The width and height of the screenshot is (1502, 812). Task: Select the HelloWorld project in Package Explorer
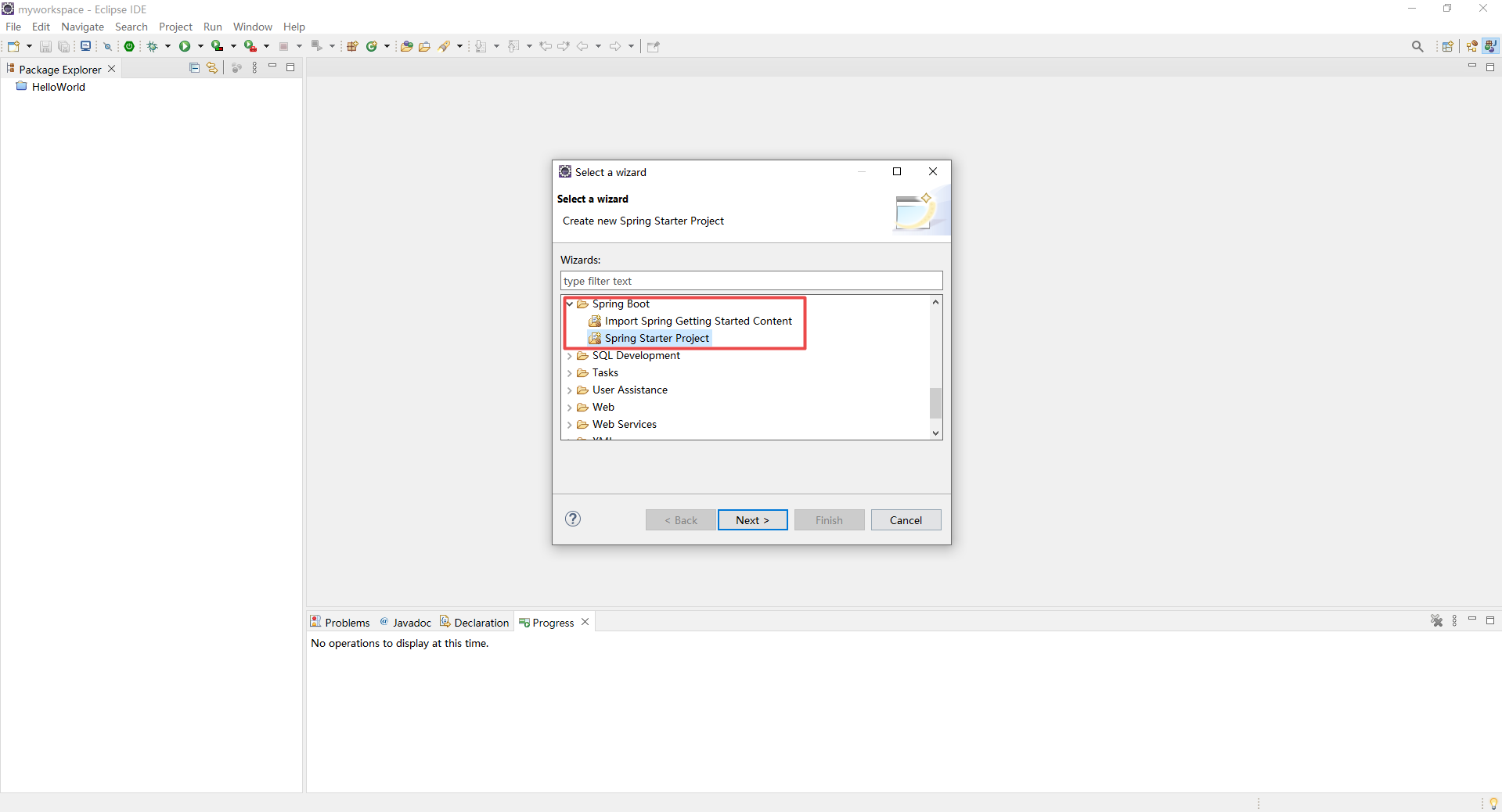[51, 87]
